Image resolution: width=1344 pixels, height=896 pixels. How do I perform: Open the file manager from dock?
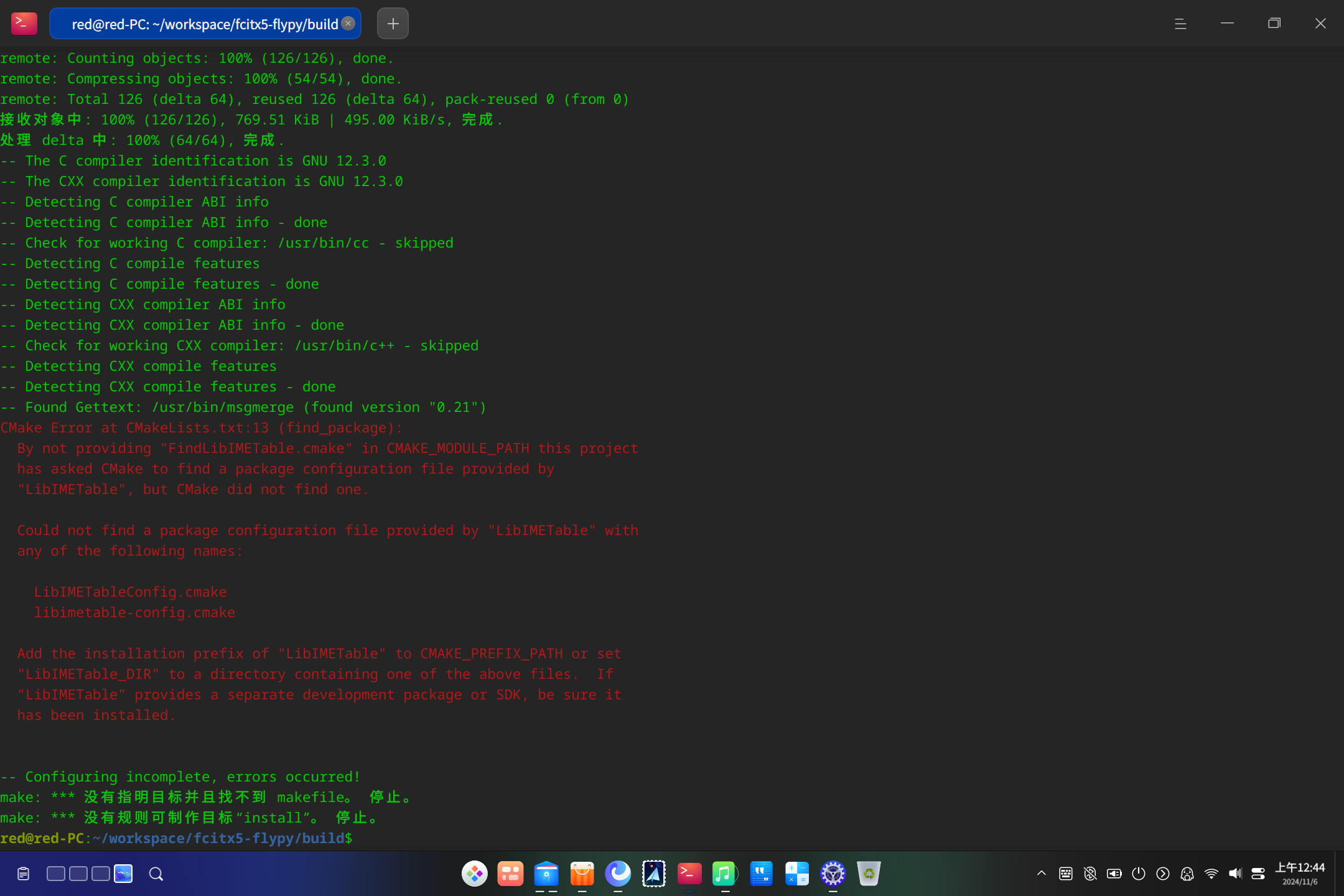tap(546, 874)
